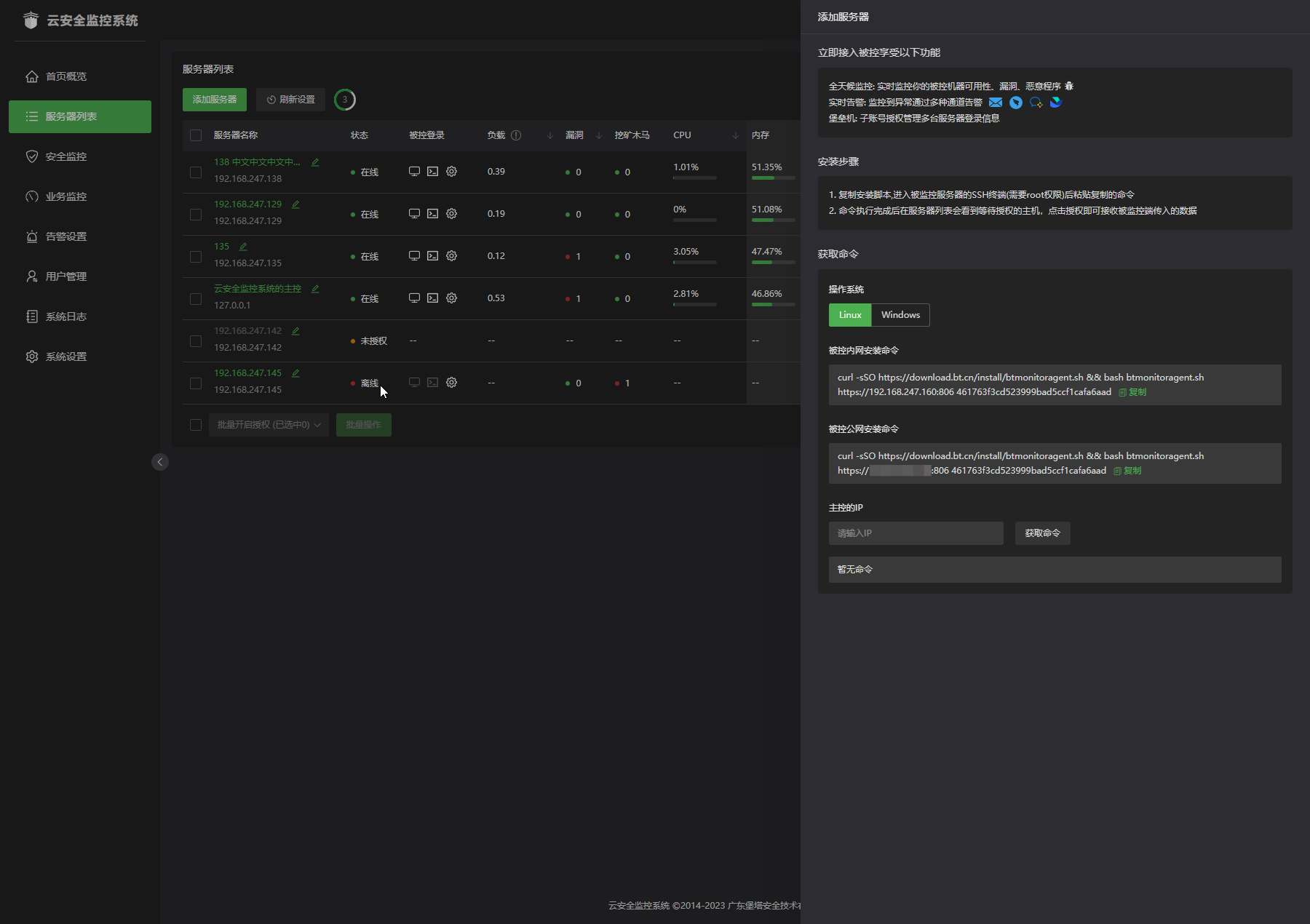
Task: Select checkbox for the 127.0.0.1 server row
Action: [196, 299]
